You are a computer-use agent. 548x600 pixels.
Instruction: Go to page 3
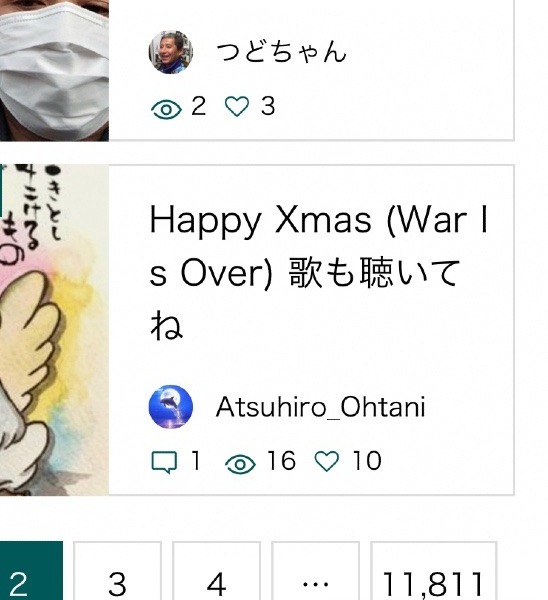tap(117, 571)
